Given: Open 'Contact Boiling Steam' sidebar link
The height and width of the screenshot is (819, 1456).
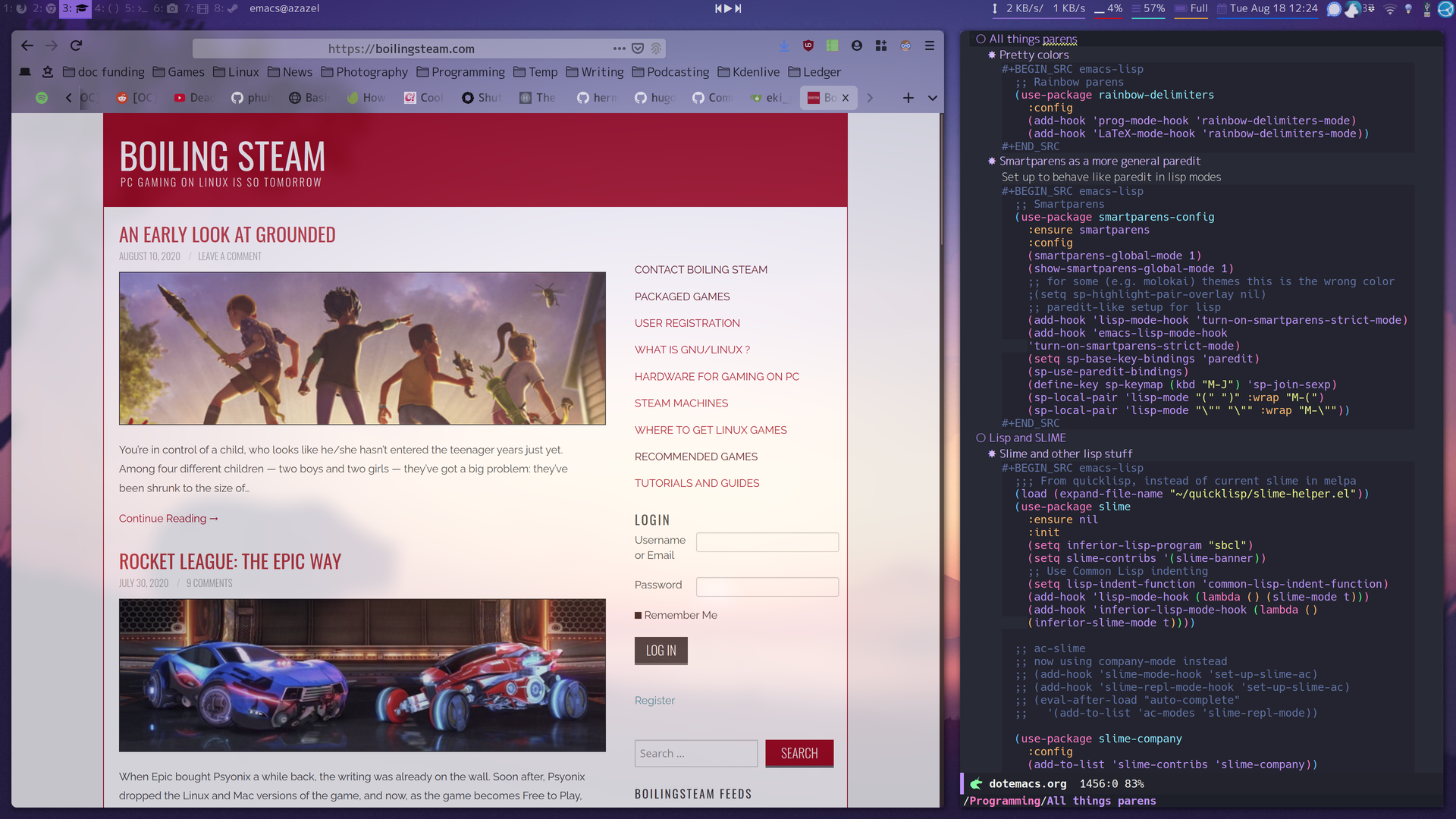Looking at the screenshot, I should click(x=701, y=270).
